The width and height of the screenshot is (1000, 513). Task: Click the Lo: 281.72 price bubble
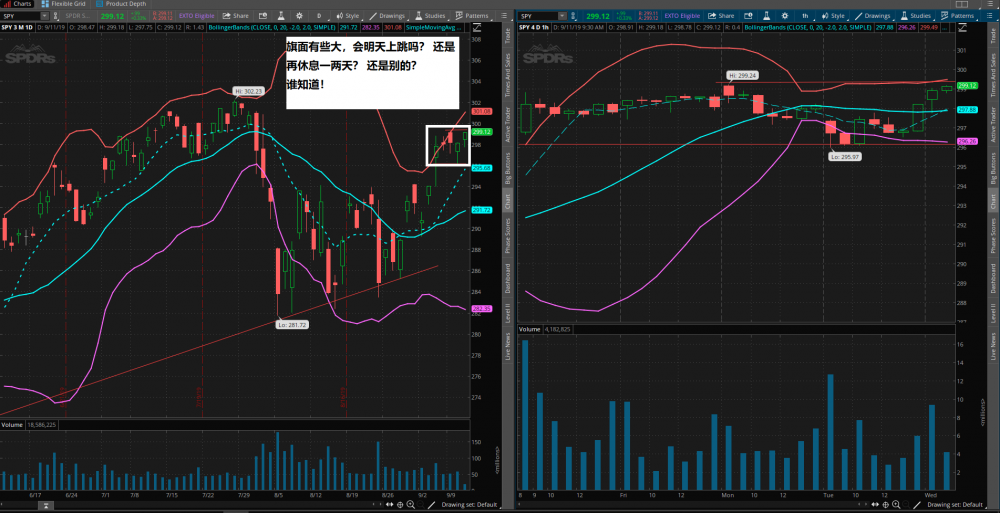[292, 324]
